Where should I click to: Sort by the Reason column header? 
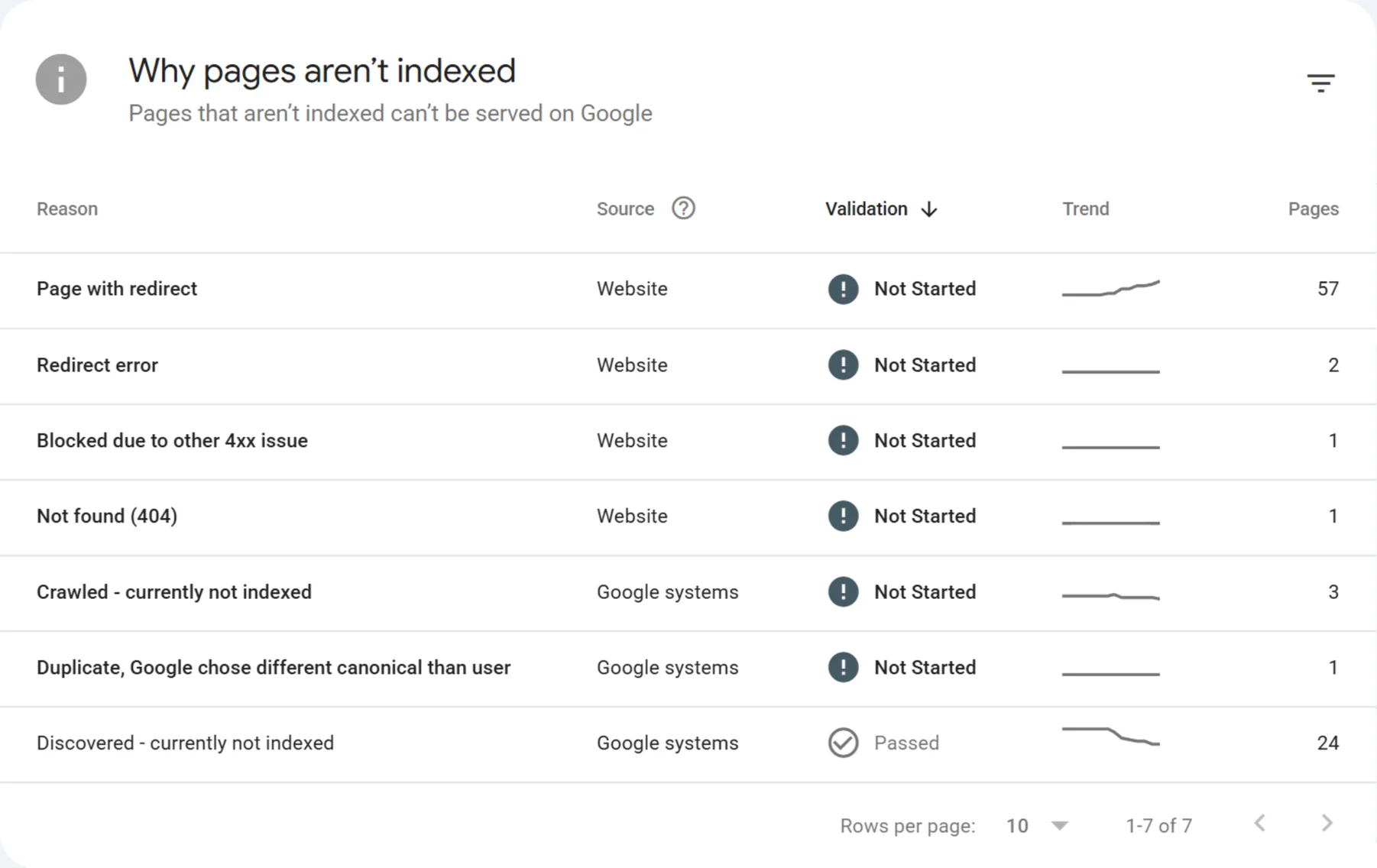(x=67, y=209)
